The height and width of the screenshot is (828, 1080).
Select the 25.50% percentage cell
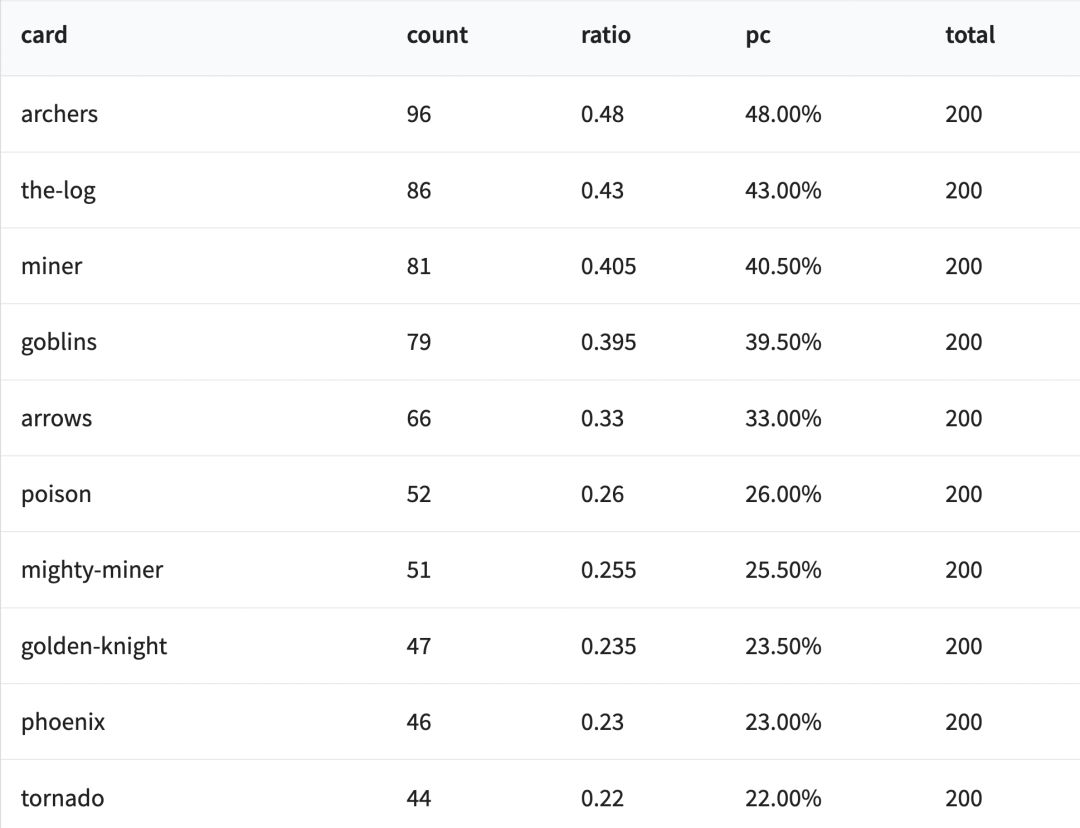(x=783, y=570)
